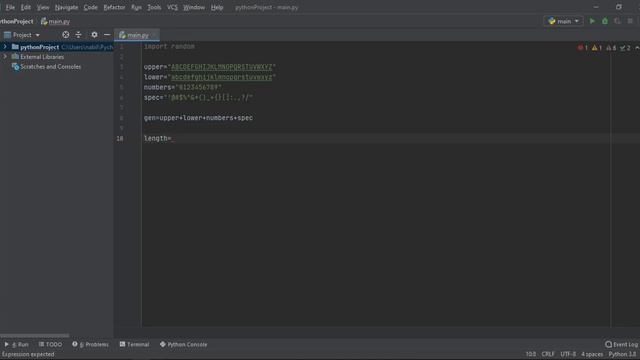640x360 pixels.
Task: Click the Collapse All icon in Project panel
Action: pos(78,35)
